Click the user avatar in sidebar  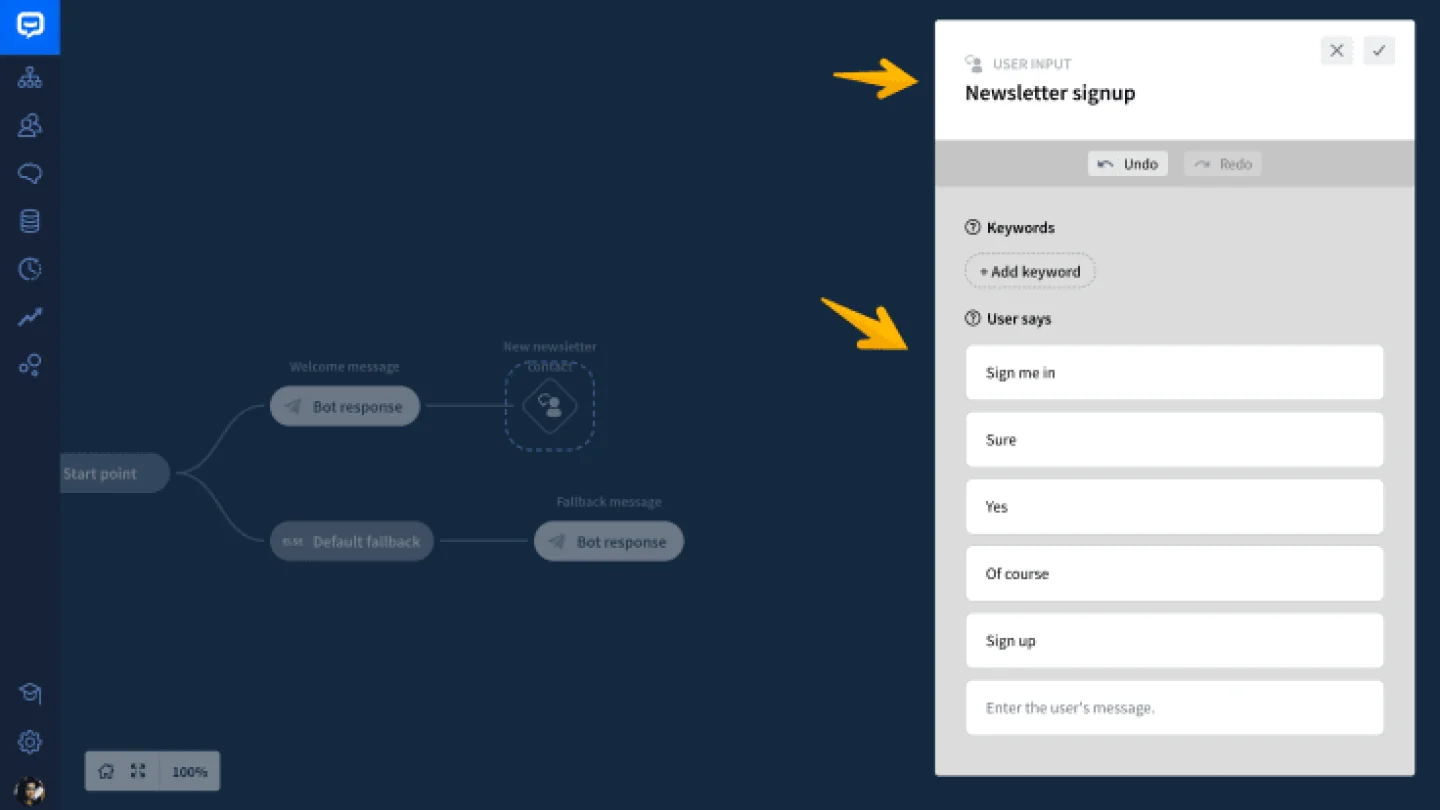tap(30, 791)
